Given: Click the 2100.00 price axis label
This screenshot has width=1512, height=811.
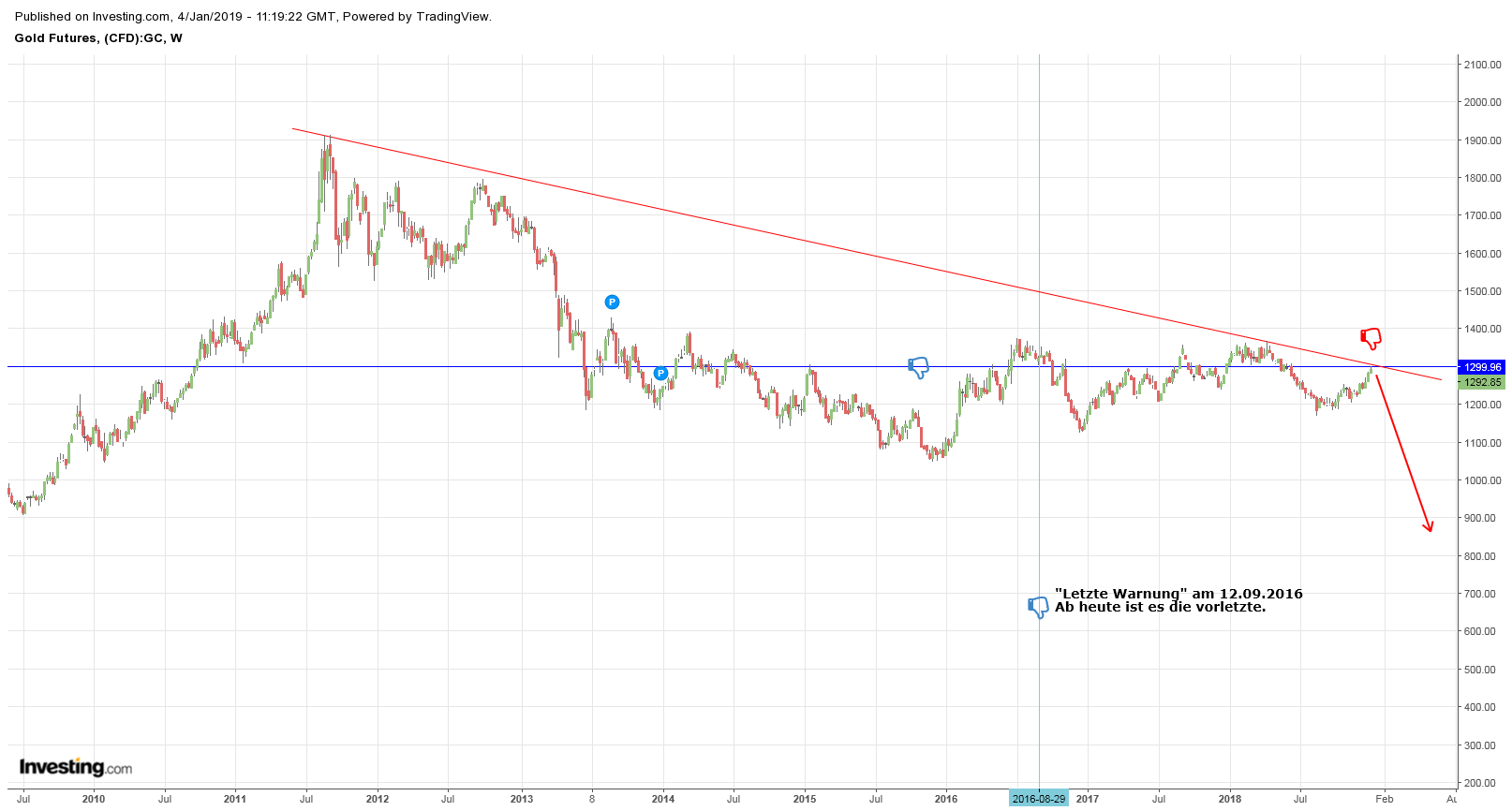Looking at the screenshot, I should (x=1482, y=65).
